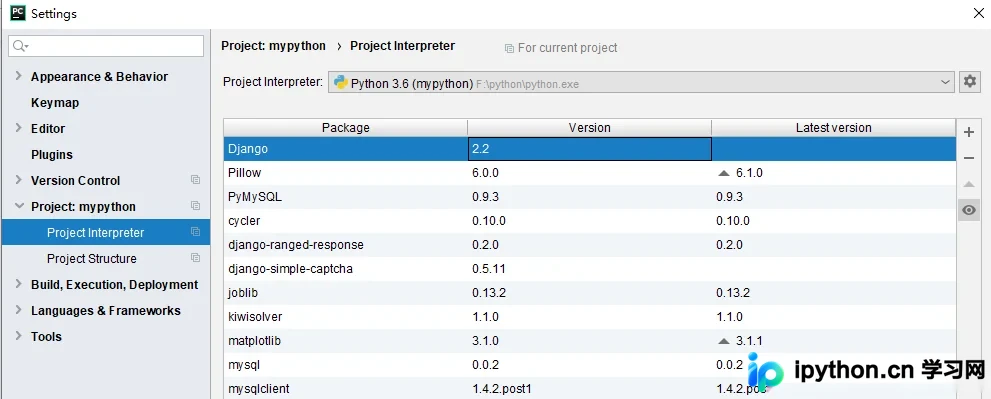
Task: Select the PyMySQL package row
Action: click(590, 197)
